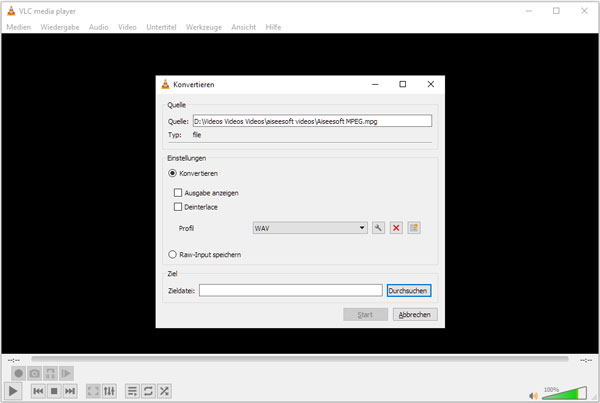Click the VLC cone icon in main title bar
Image resolution: width=600 pixels, height=403 pixels.
click(x=11, y=11)
